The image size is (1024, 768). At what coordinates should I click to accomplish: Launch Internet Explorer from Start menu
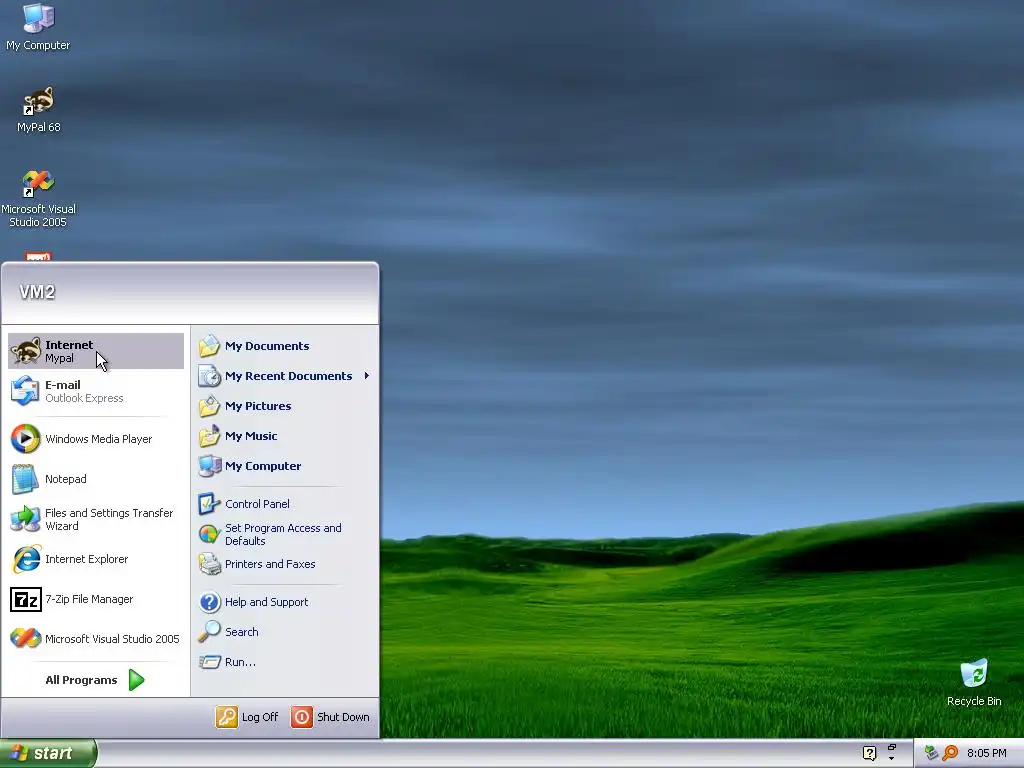pos(96,559)
